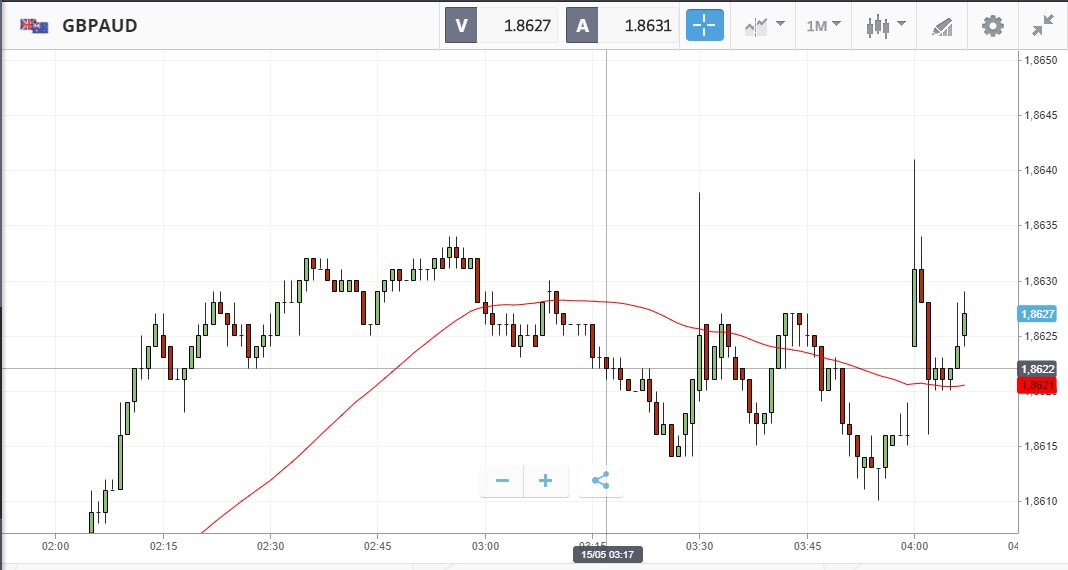Zoom out the chart with minus button
Image resolution: width=1068 pixels, height=570 pixels.
tap(502, 481)
